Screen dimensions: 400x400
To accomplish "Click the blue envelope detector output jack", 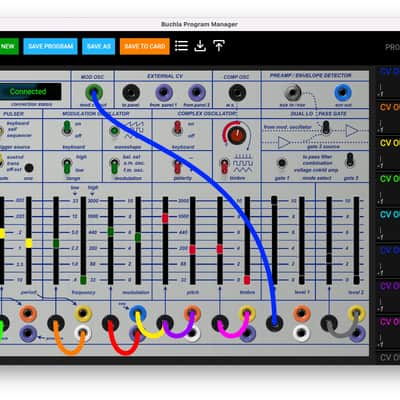I will 343,92.
